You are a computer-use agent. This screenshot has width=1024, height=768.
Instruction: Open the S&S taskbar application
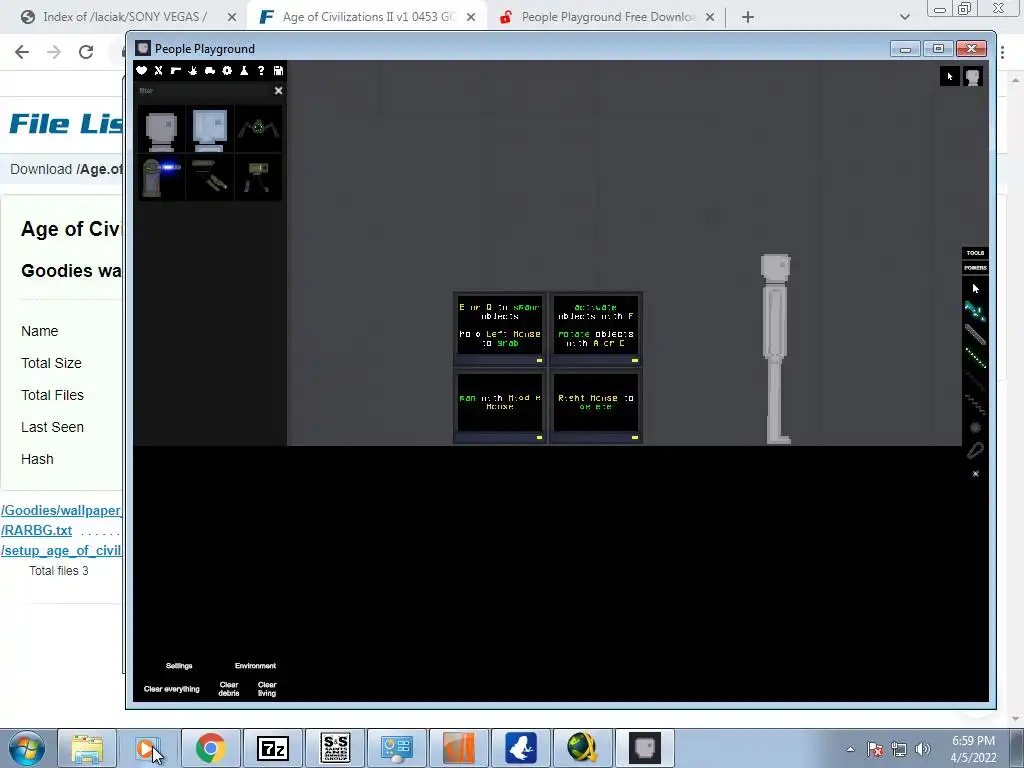click(x=336, y=748)
